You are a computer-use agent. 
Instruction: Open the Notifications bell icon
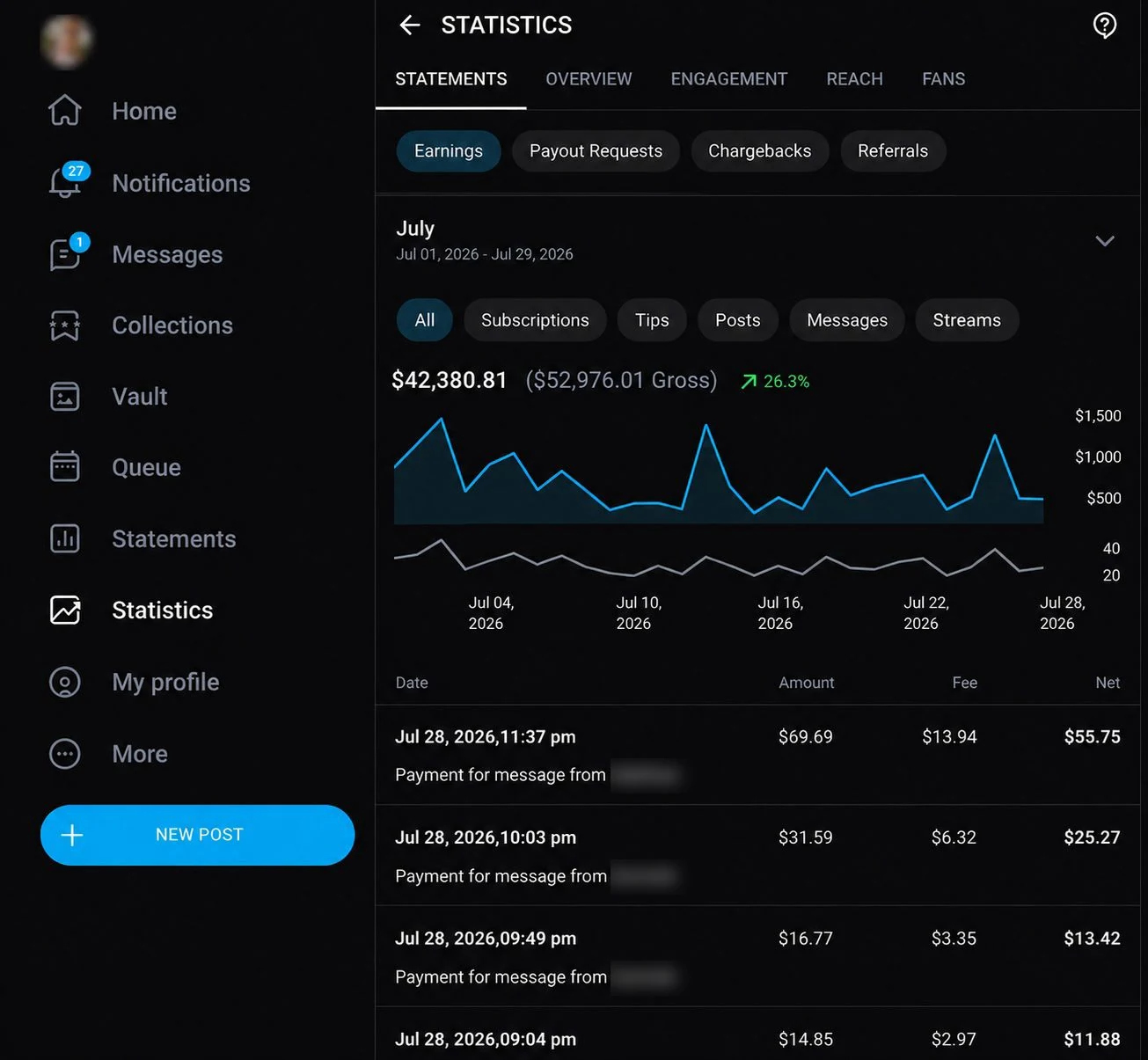[65, 182]
